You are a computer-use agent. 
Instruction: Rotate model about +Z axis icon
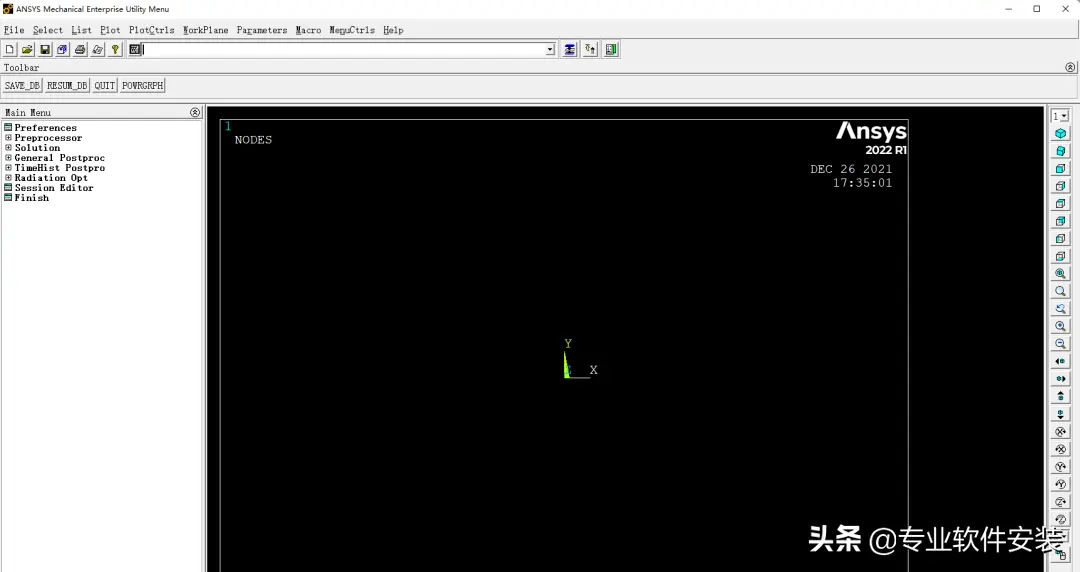[1061, 502]
